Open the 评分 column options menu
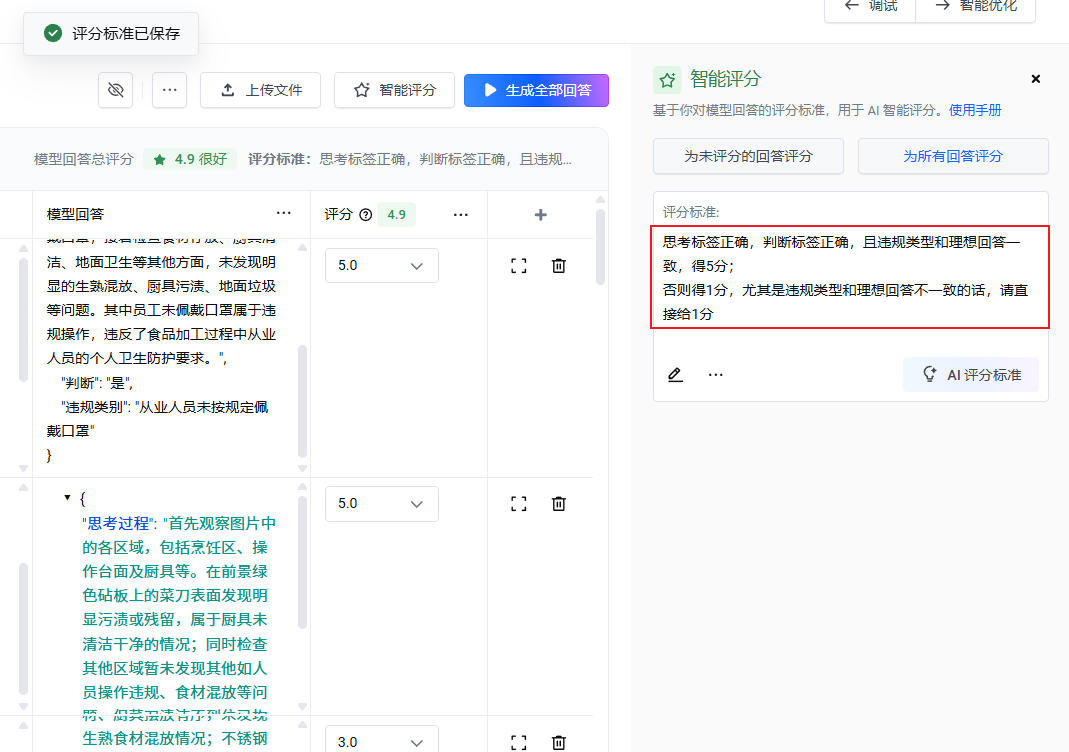Screen dimensions: 1069x752 pos(460,214)
